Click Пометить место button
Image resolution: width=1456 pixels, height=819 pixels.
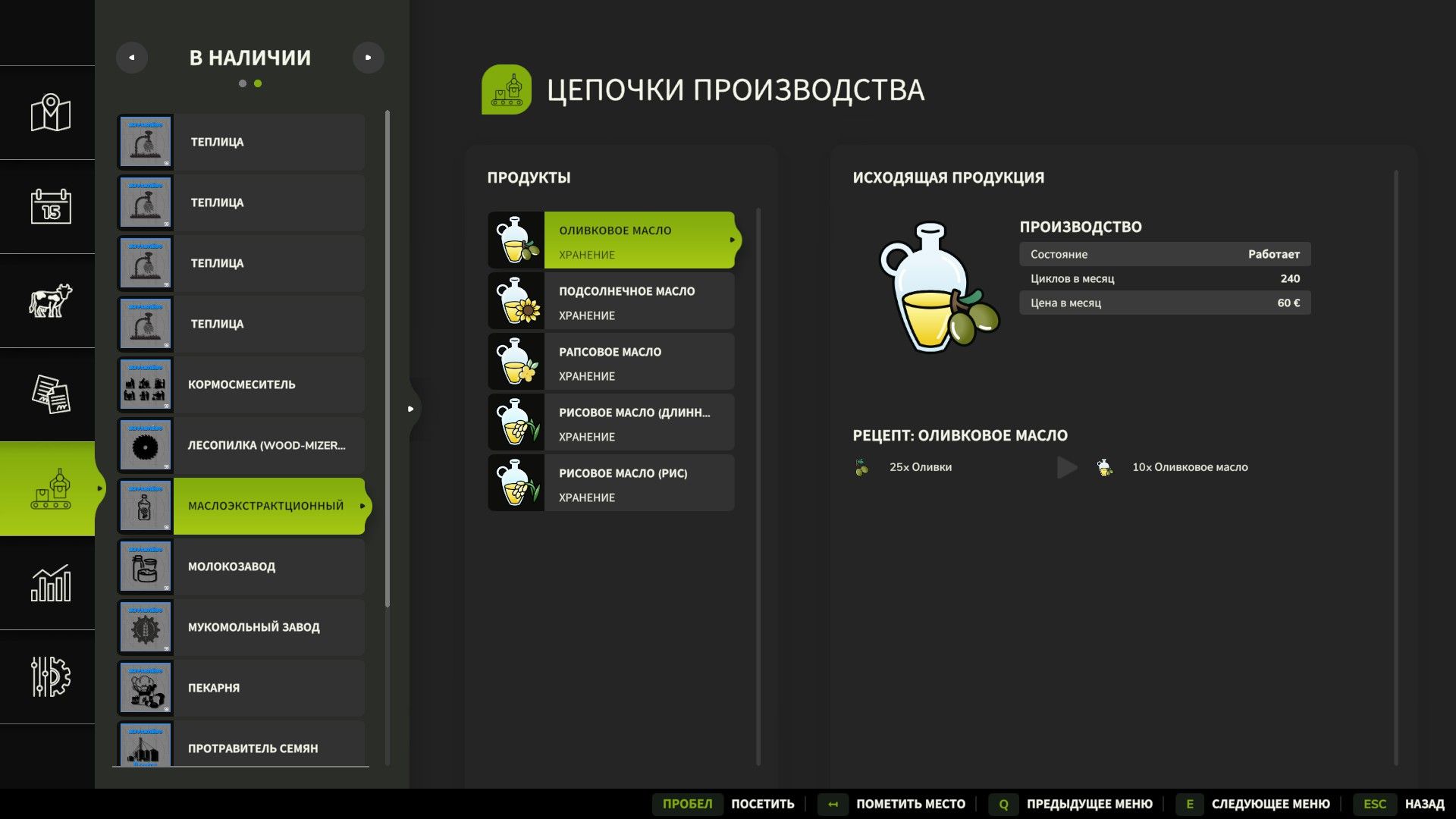pyautogui.click(x=892, y=804)
